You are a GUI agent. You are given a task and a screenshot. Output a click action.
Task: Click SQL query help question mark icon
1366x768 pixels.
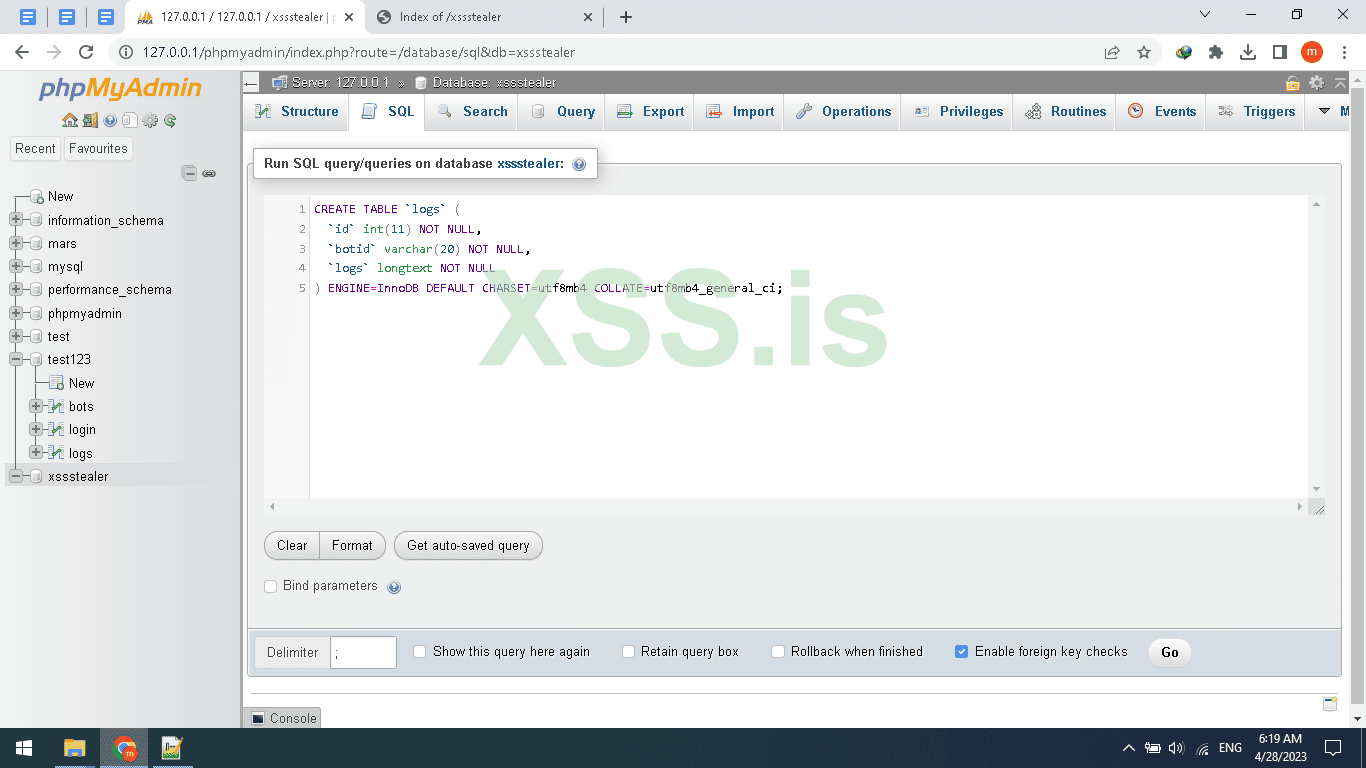click(x=579, y=164)
